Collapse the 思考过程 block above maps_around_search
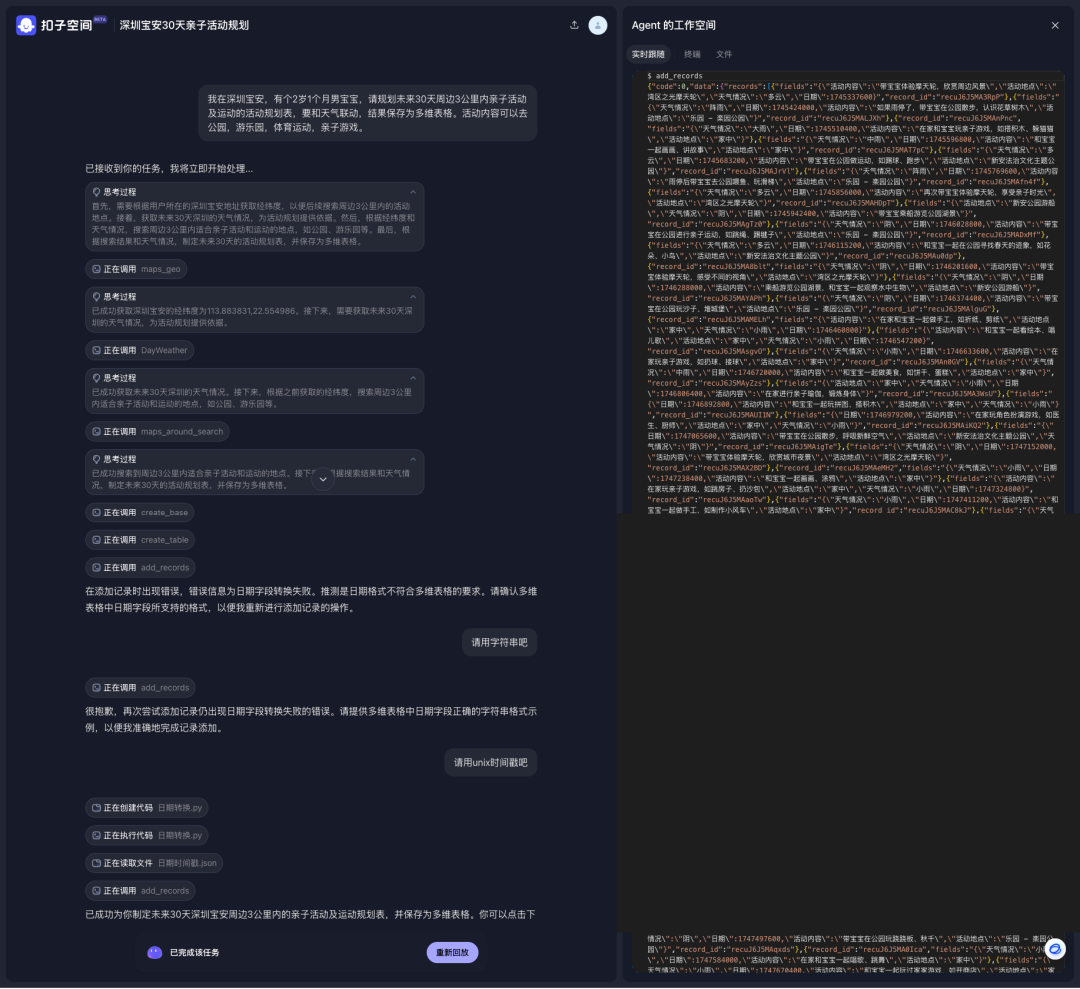The width and height of the screenshot is (1080, 989). pyautogui.click(x=413, y=378)
